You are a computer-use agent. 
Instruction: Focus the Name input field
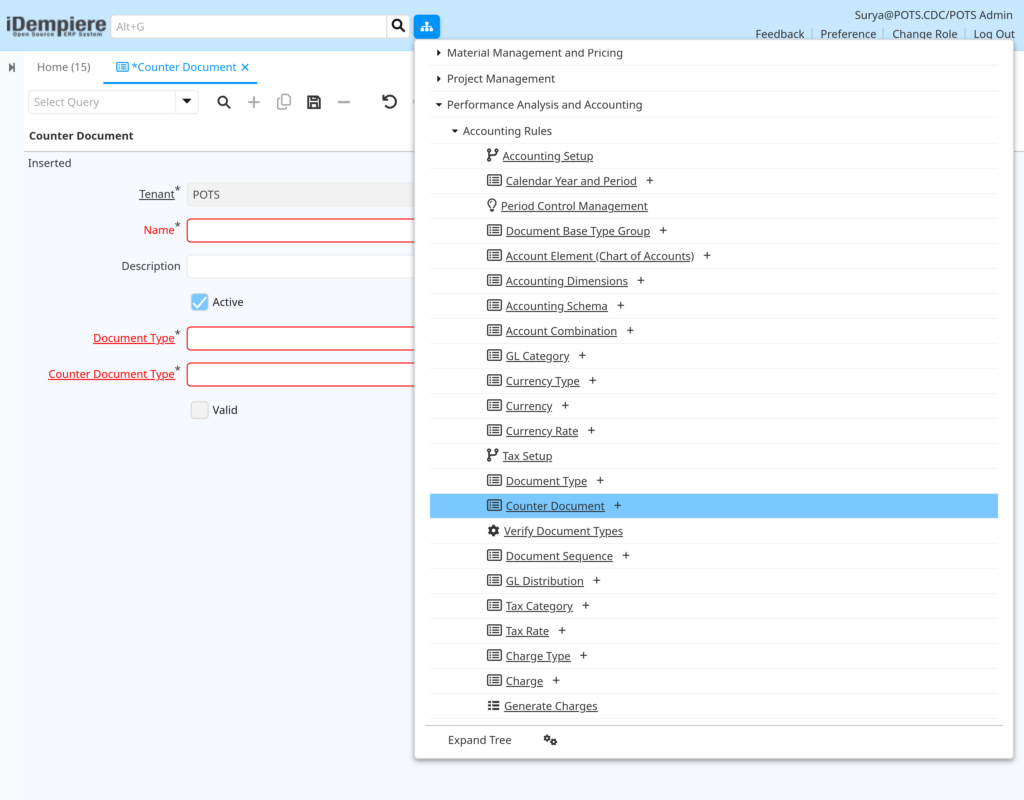[x=300, y=231]
